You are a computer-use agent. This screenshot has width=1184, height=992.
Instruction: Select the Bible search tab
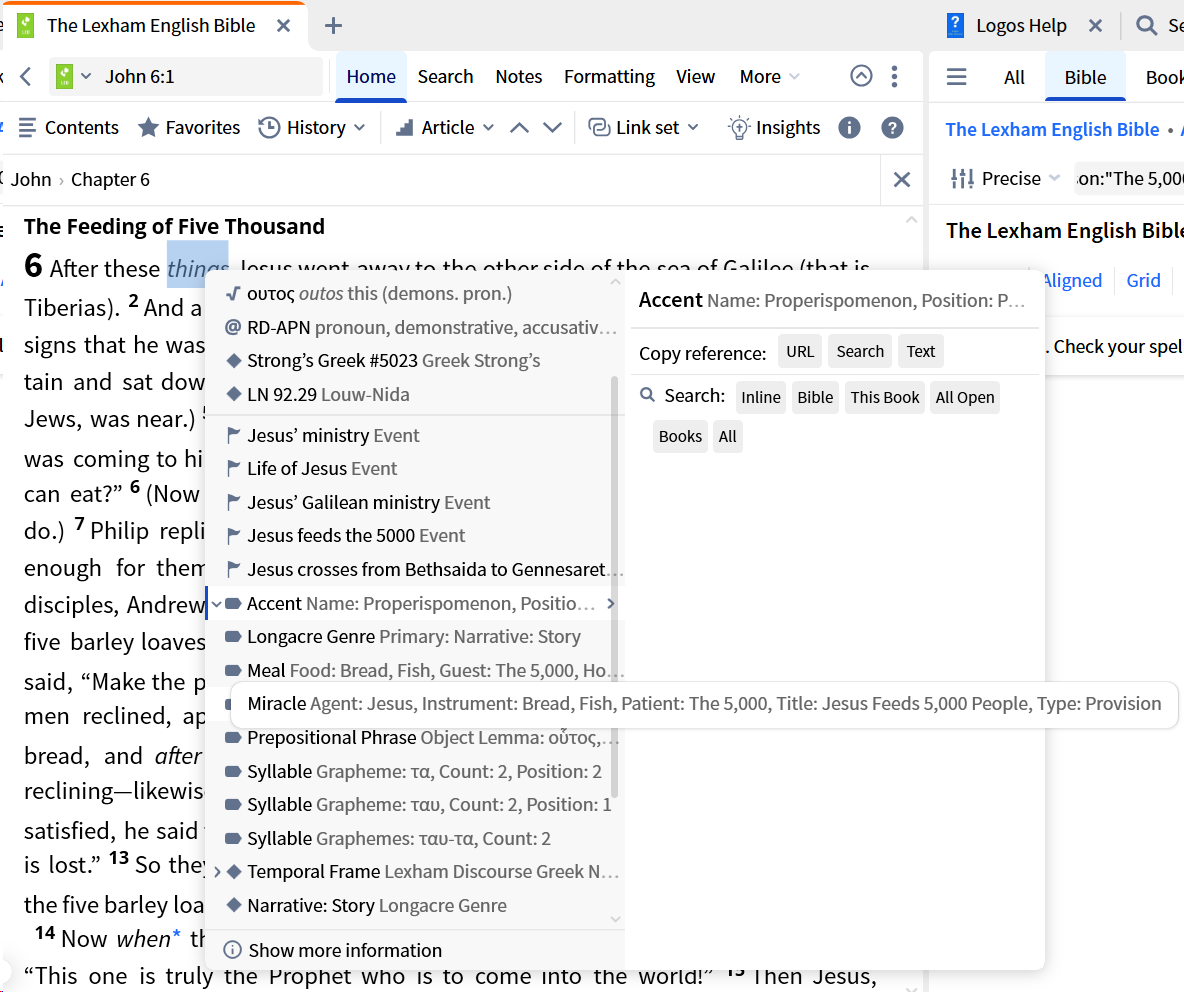[1085, 77]
